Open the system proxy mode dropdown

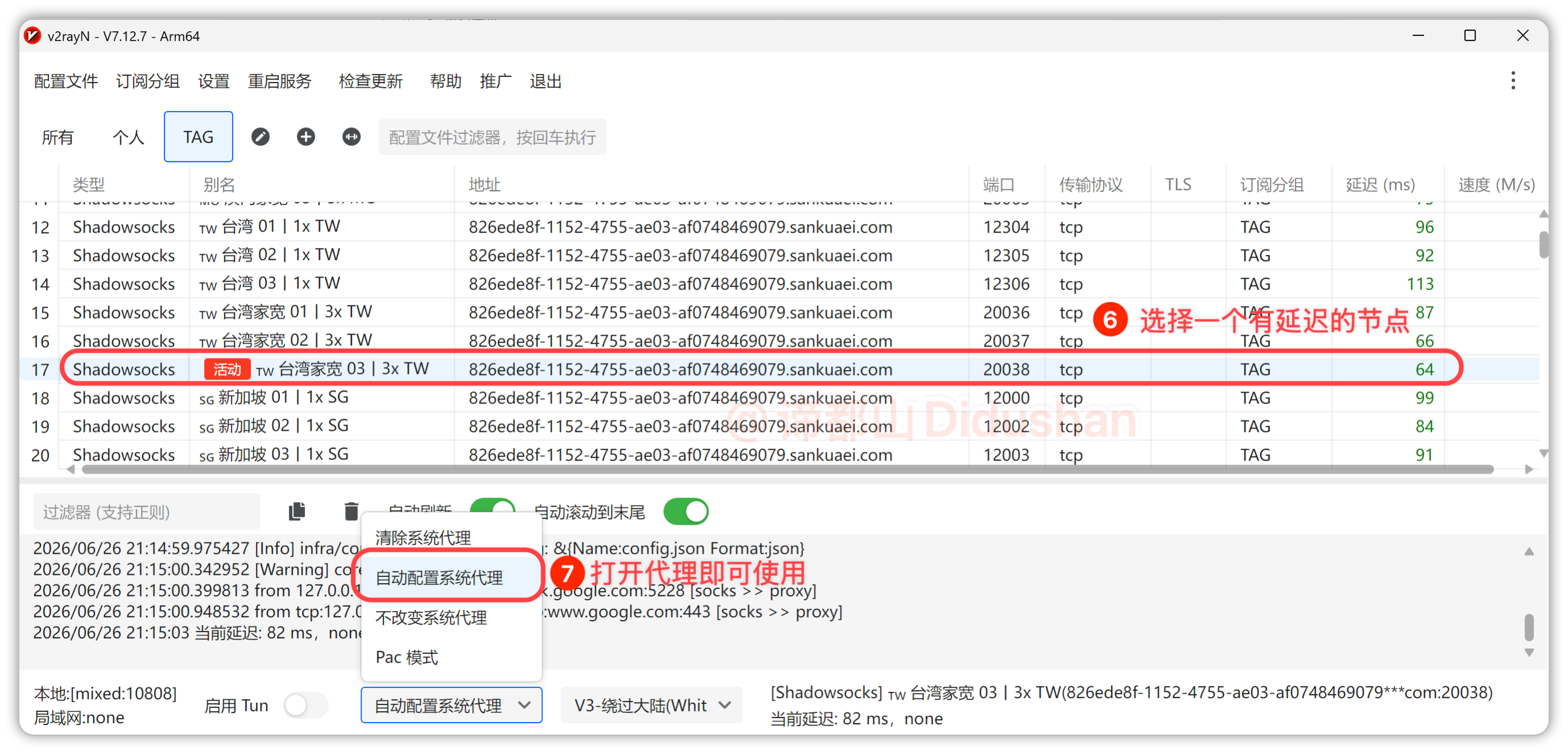pyautogui.click(x=451, y=705)
